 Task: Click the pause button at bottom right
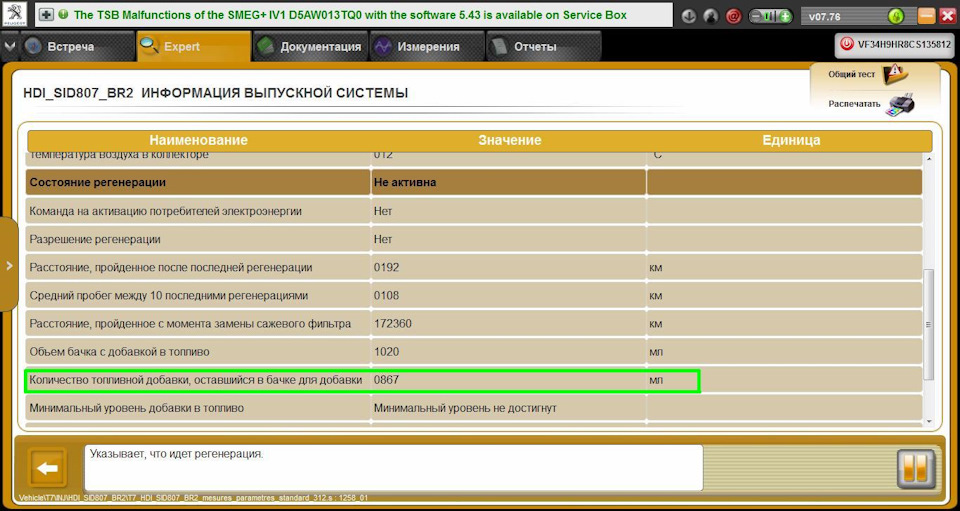[916, 469]
